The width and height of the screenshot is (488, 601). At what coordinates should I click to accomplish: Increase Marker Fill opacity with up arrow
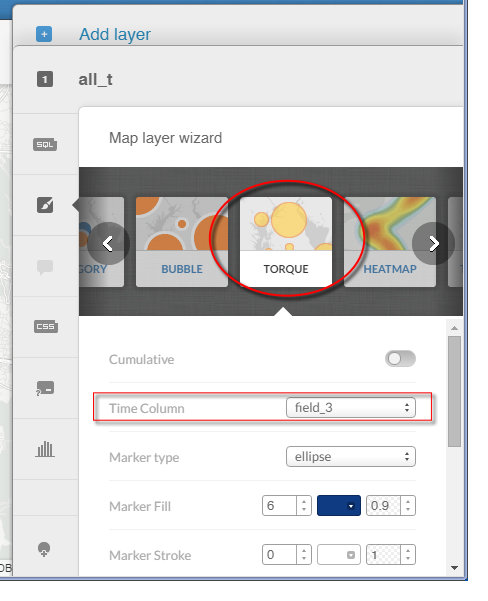pyautogui.click(x=408, y=501)
